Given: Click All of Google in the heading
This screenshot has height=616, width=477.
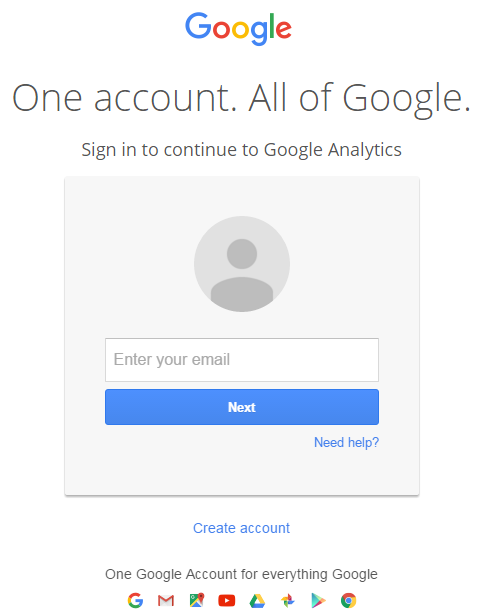Looking at the screenshot, I should (360, 99).
